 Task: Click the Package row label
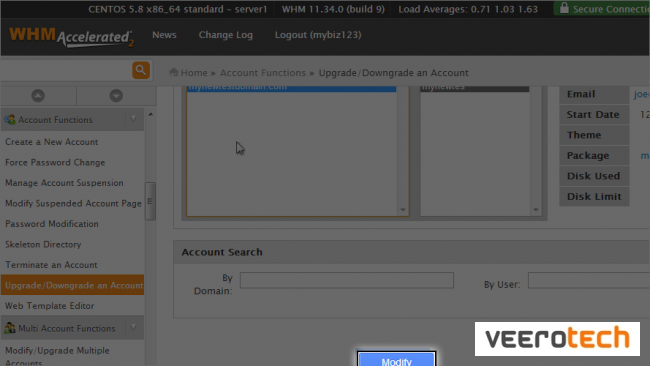click(594, 155)
